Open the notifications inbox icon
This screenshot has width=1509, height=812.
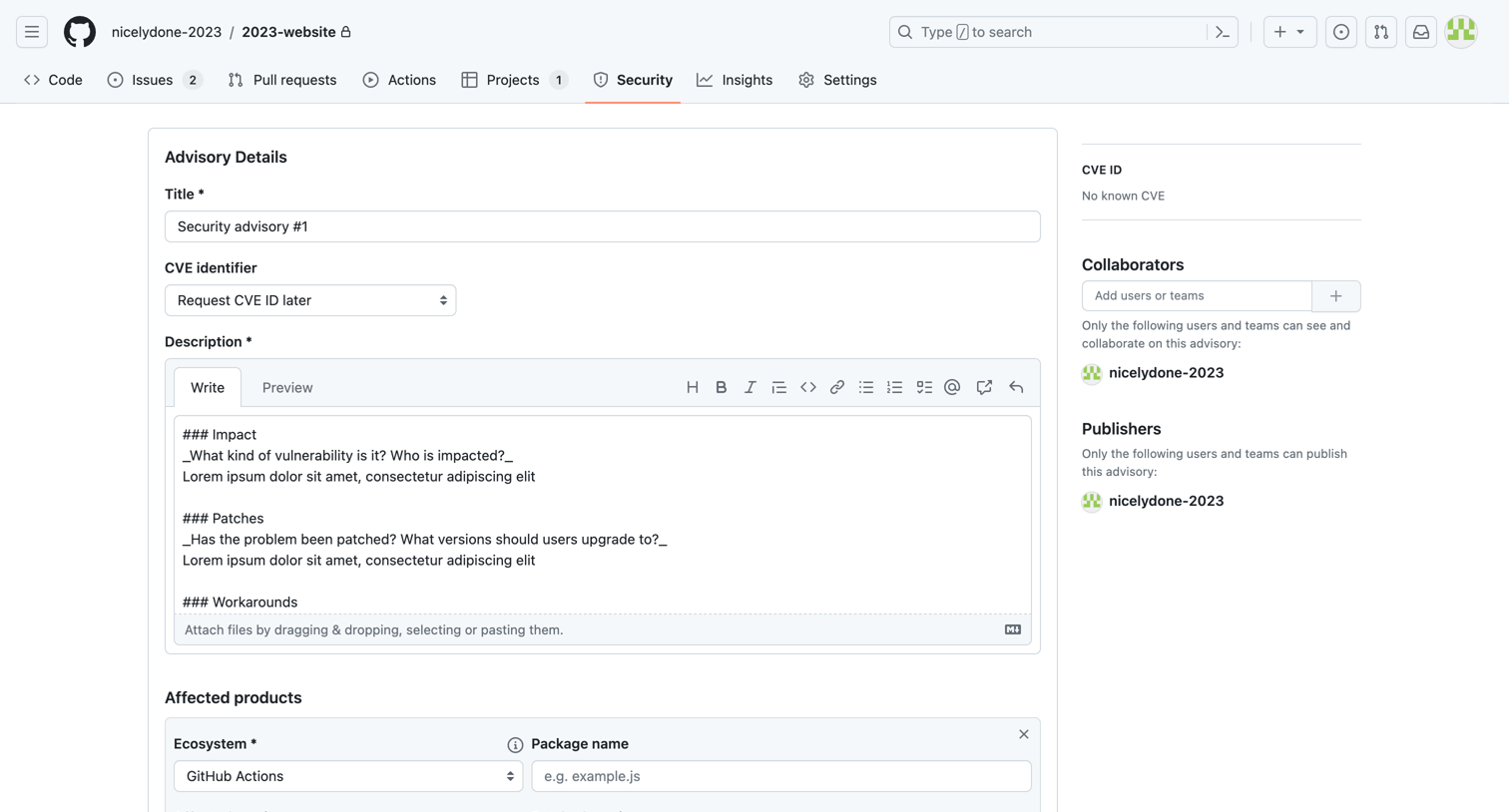(1421, 32)
